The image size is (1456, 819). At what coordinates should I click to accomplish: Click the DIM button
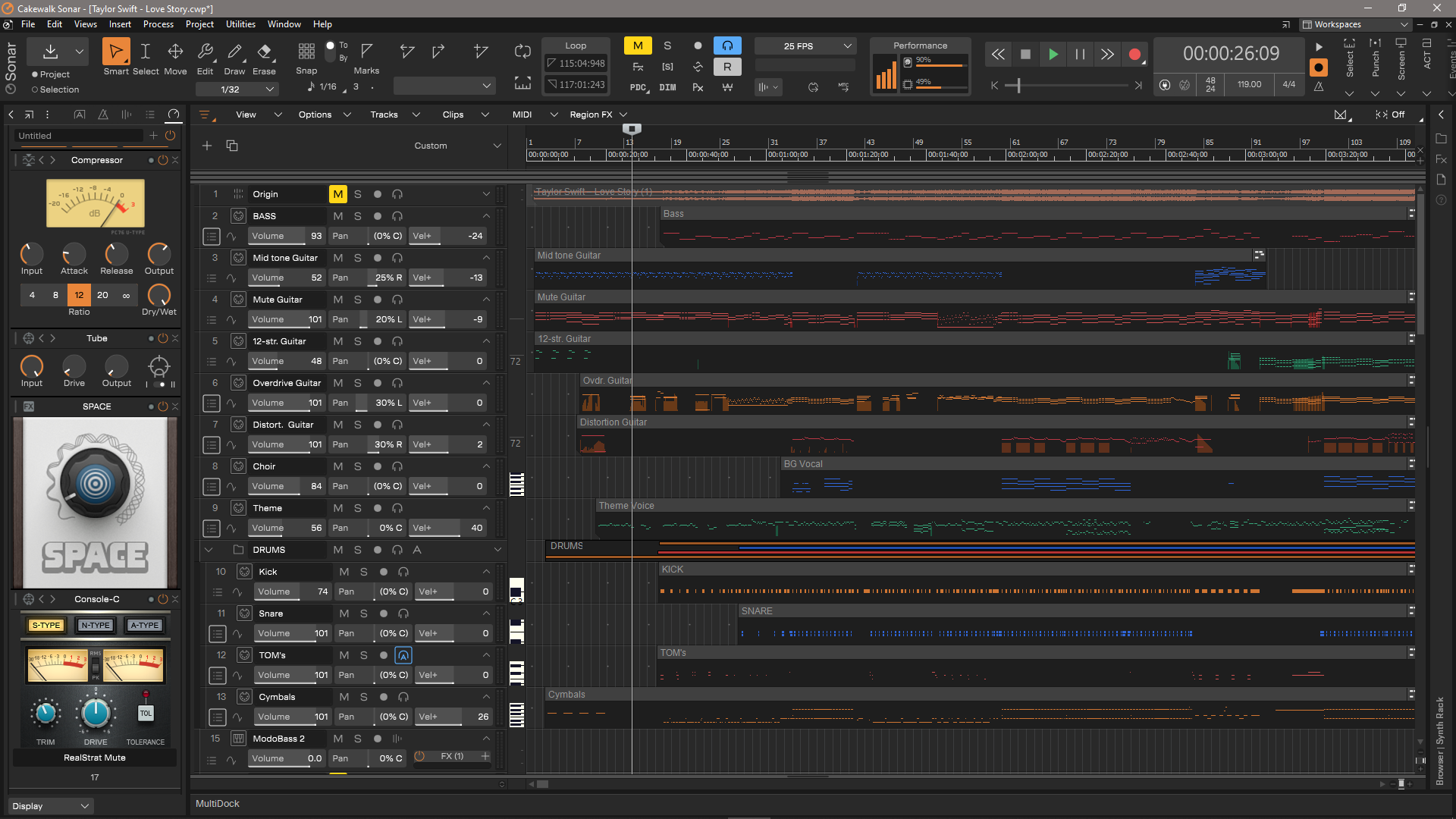[667, 87]
